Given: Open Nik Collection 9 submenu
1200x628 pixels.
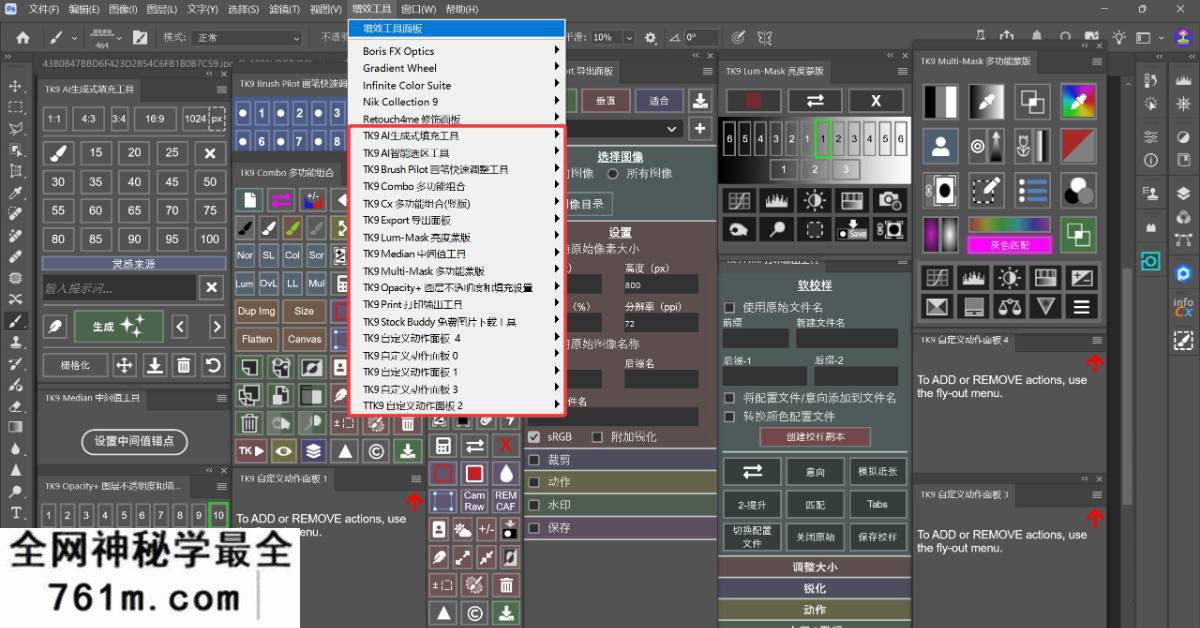Looking at the screenshot, I should (x=456, y=101).
